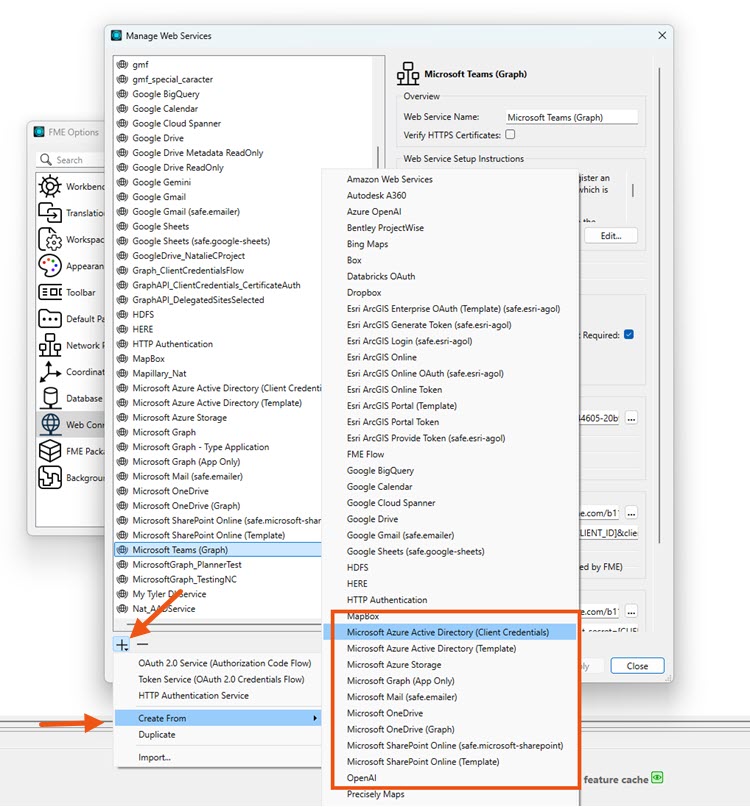The height and width of the screenshot is (807, 750).
Task: Toggle Verify HTTPS Certificates checkbox
Action: coord(510,134)
